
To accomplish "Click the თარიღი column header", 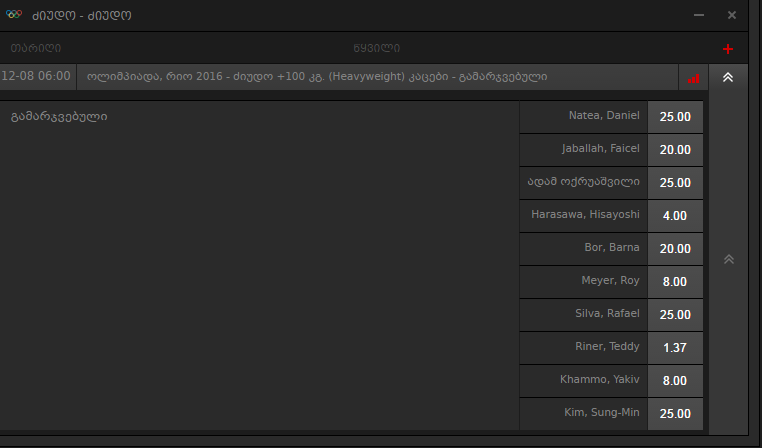I will click(36, 48).
